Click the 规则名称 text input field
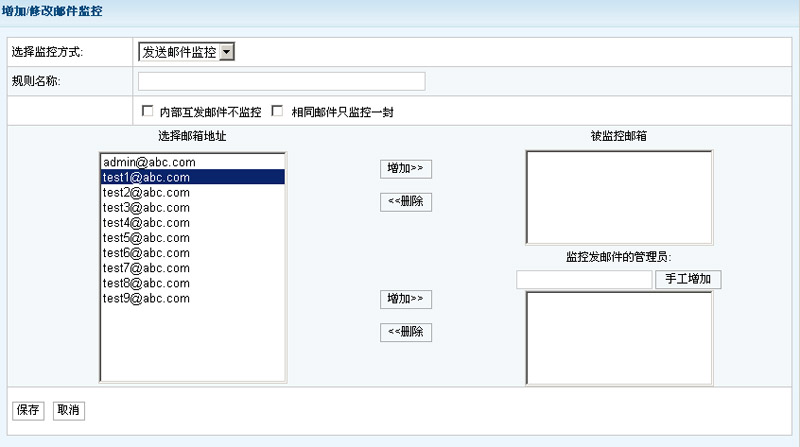 pos(281,82)
